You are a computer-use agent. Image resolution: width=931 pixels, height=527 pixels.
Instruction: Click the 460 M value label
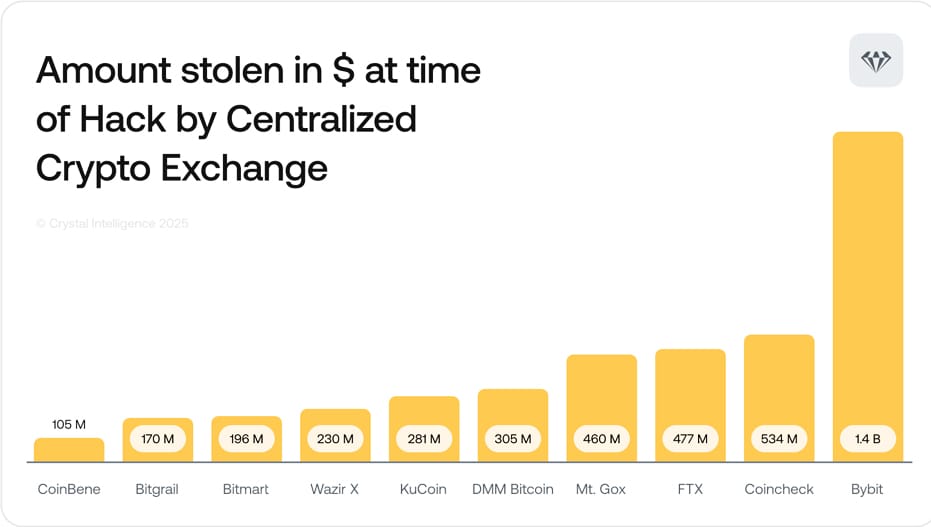tap(601, 438)
